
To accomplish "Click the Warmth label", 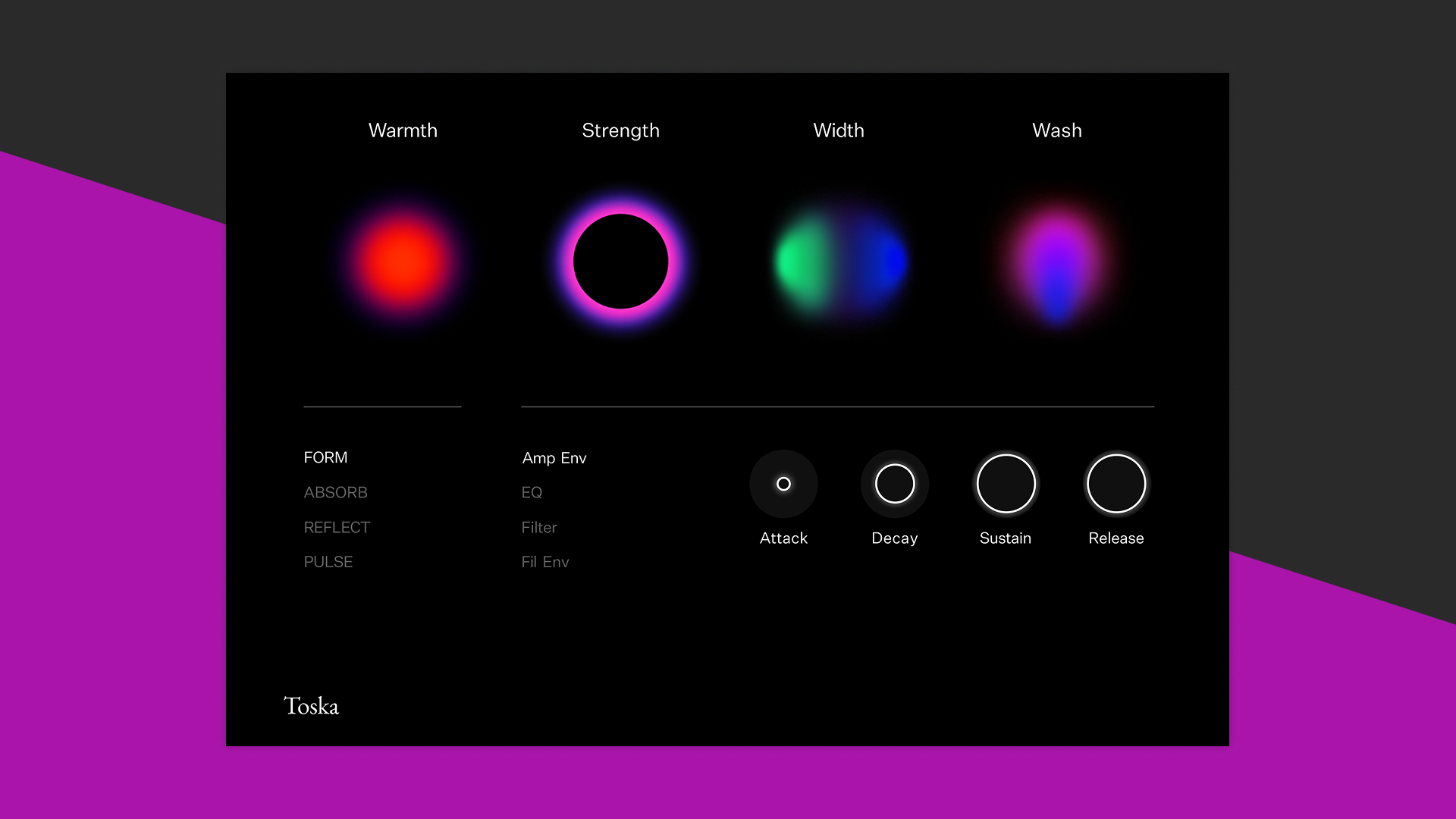I will (403, 130).
